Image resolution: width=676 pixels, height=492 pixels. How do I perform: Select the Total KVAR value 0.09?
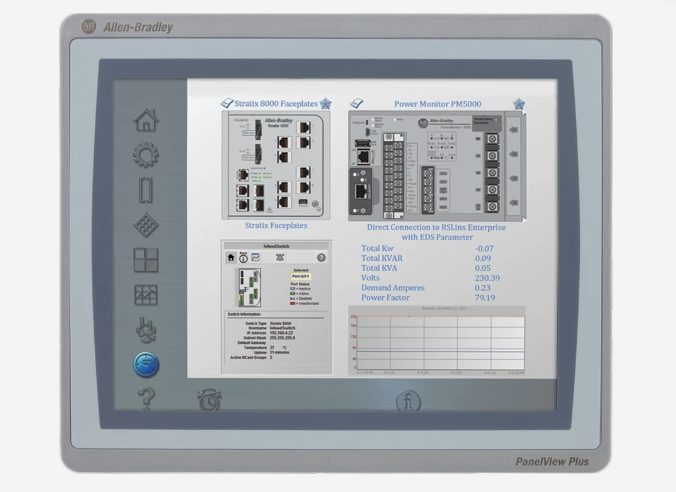point(483,258)
